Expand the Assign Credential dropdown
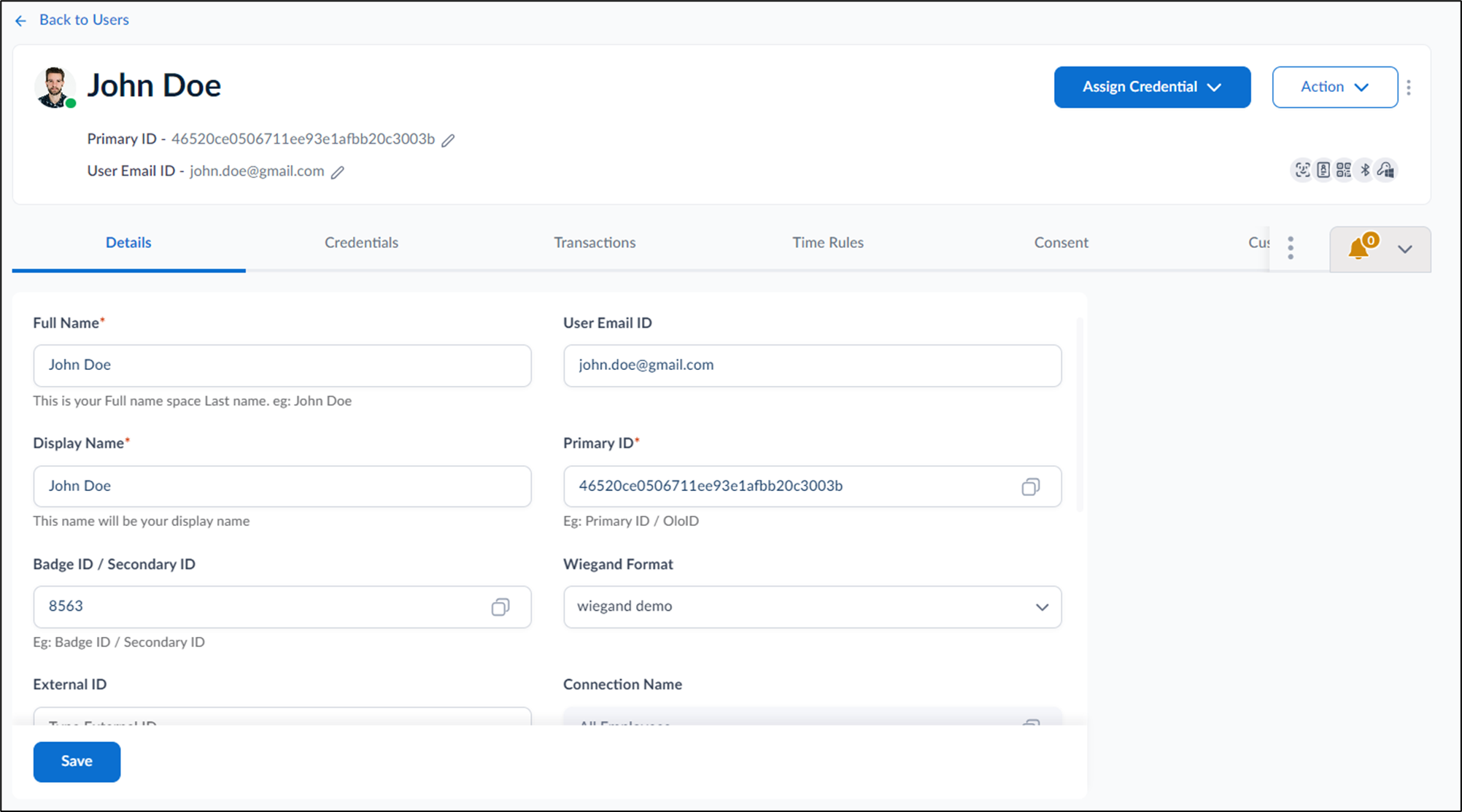 (1152, 87)
